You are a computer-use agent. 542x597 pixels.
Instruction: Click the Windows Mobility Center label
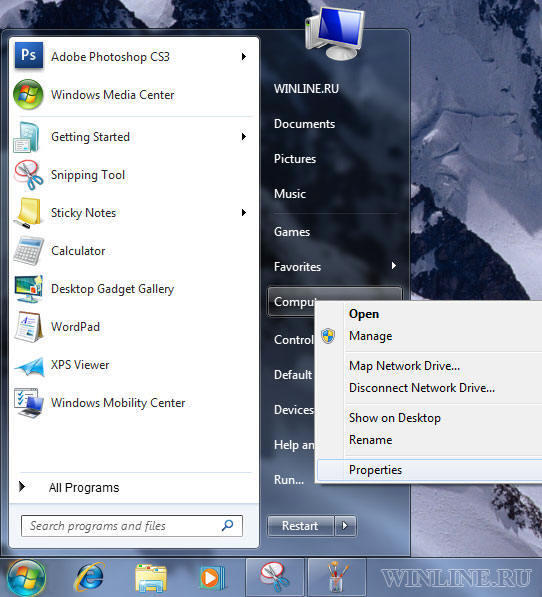(118, 403)
